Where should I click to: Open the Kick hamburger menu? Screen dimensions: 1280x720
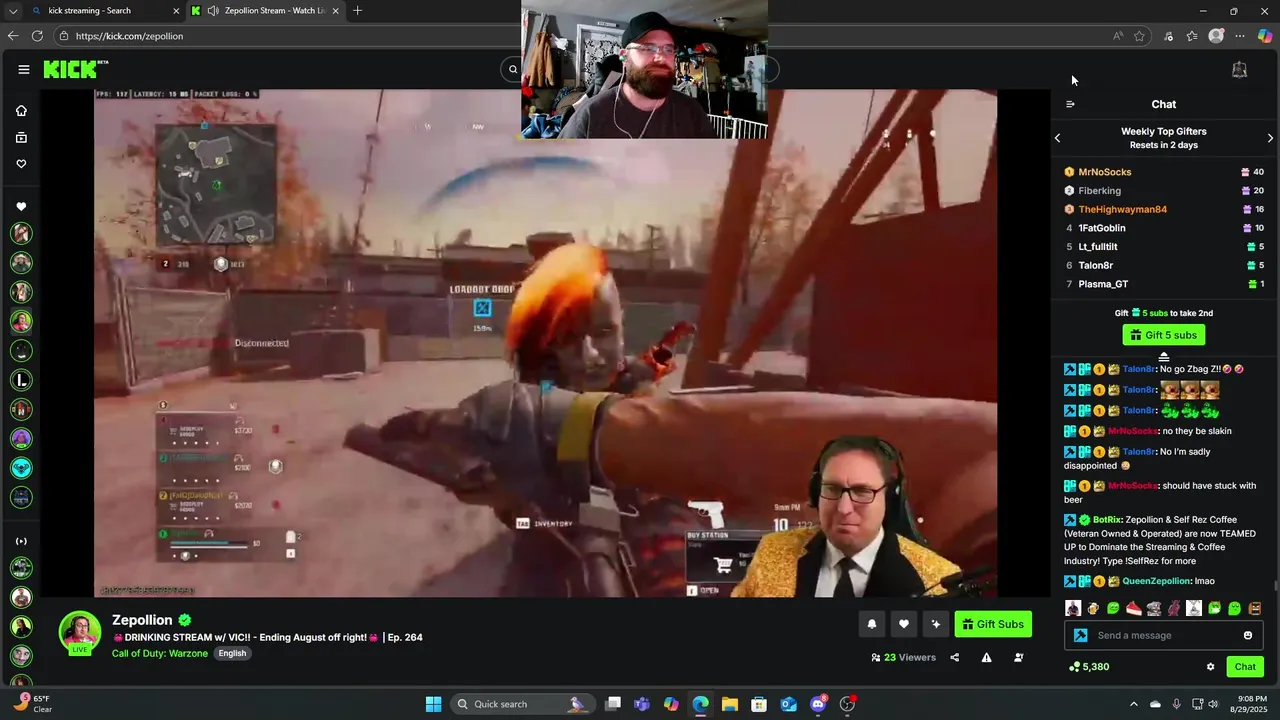[23, 69]
